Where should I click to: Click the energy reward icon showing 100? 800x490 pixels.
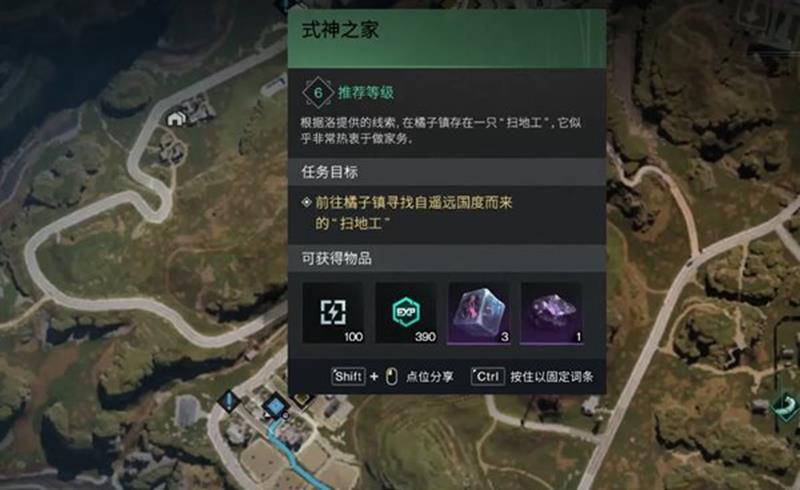pos(333,313)
